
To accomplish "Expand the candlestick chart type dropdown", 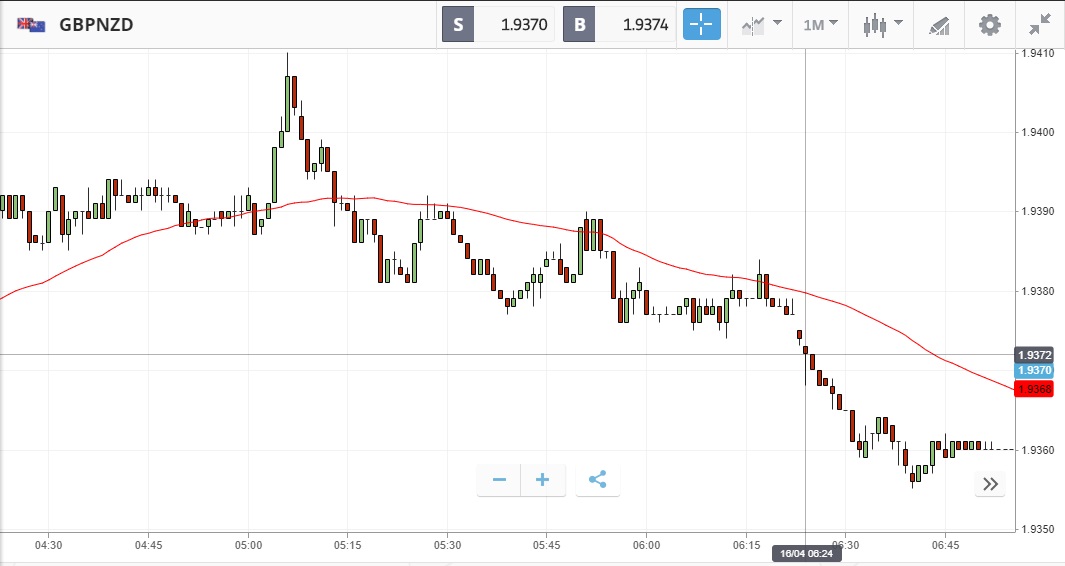I will [x=882, y=24].
